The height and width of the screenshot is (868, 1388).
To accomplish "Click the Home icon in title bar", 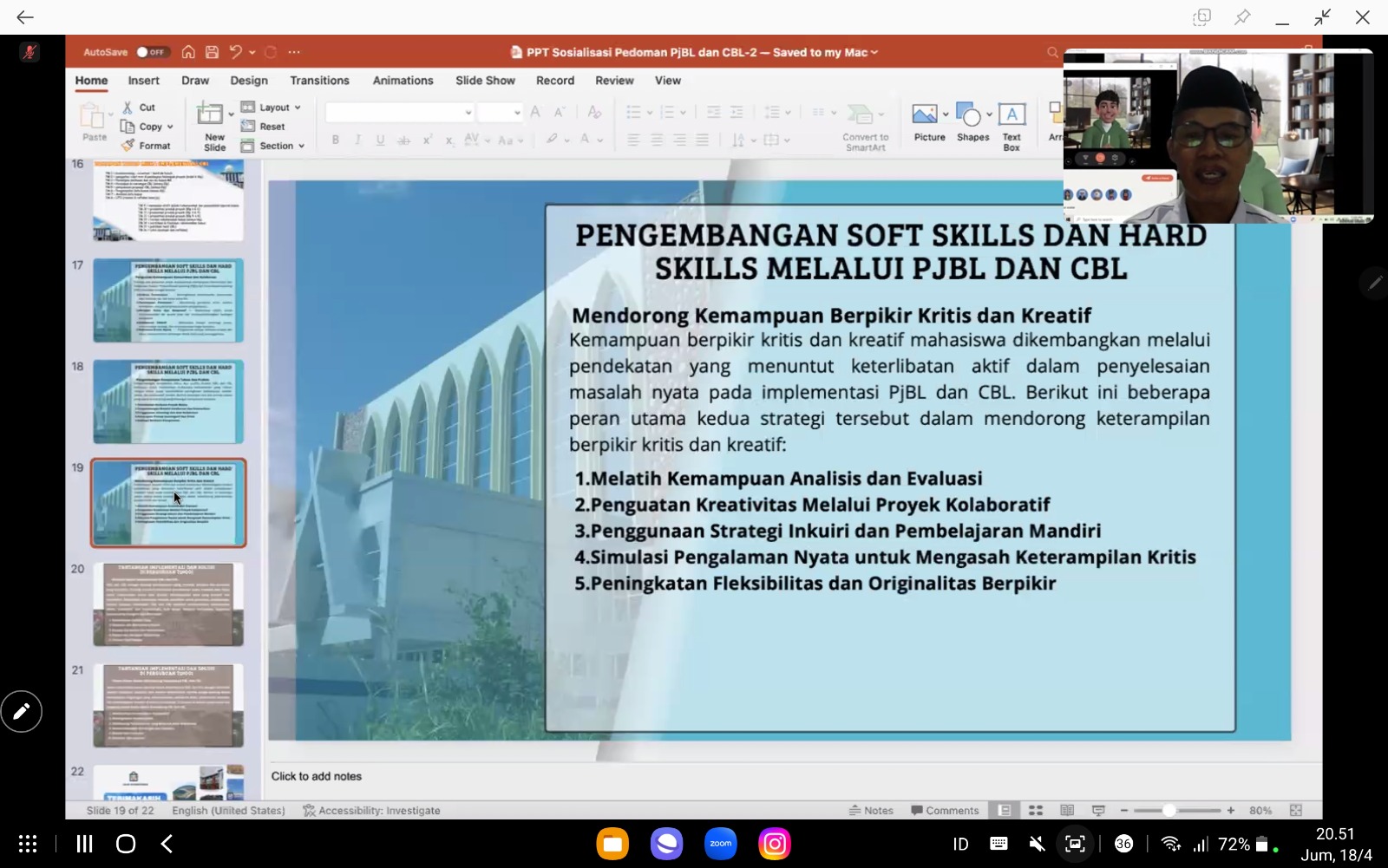I will click(x=188, y=52).
